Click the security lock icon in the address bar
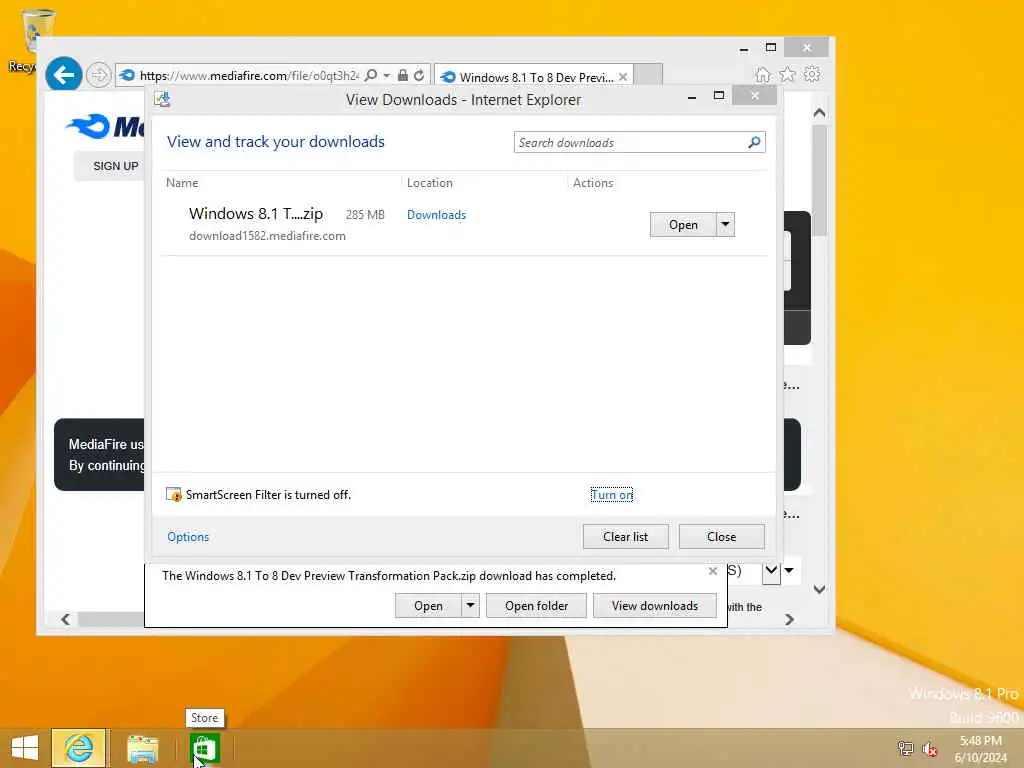Viewport: 1024px width, 768px height. click(403, 75)
